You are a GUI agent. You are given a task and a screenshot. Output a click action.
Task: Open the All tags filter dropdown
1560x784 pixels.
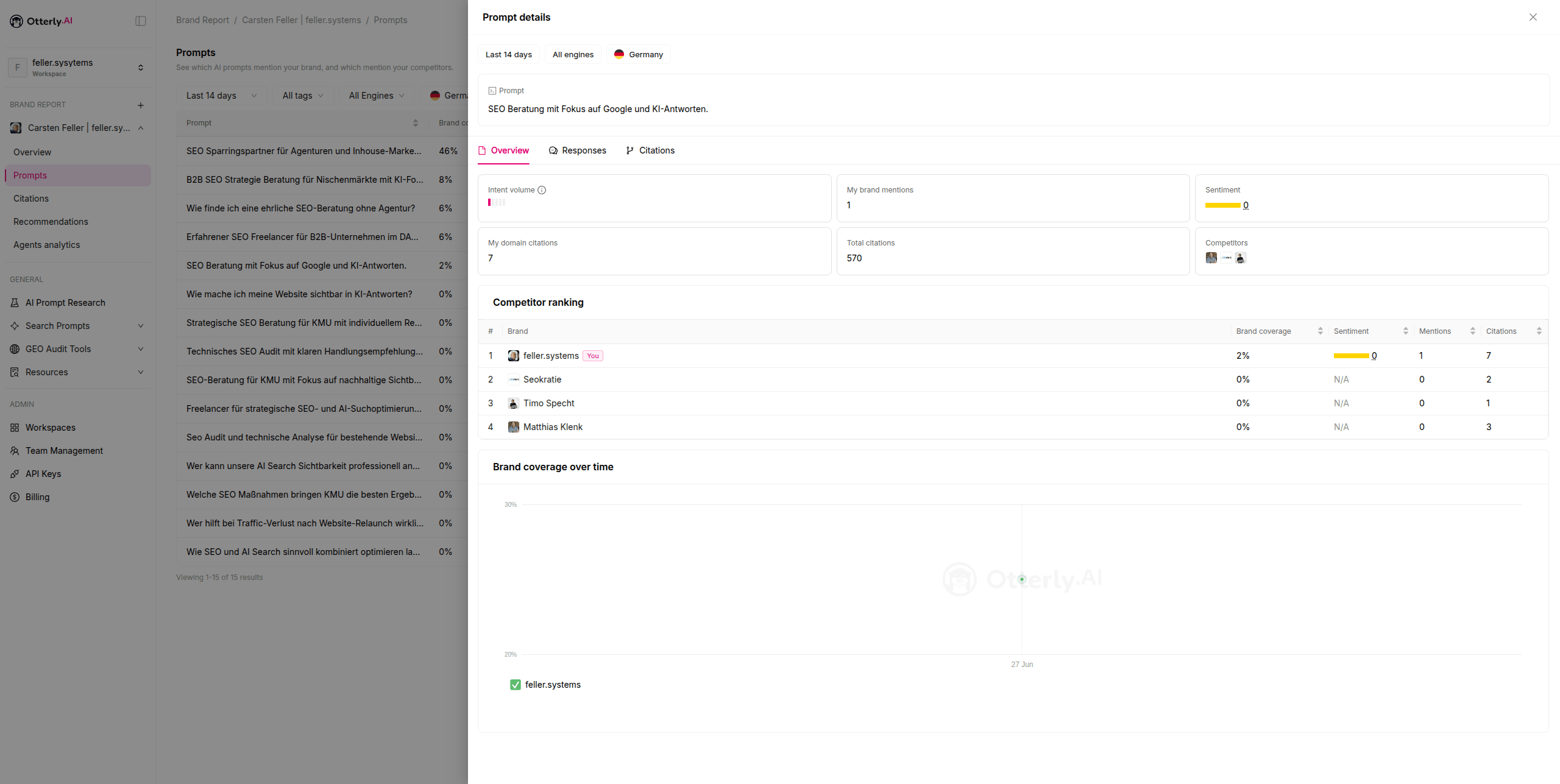point(303,96)
